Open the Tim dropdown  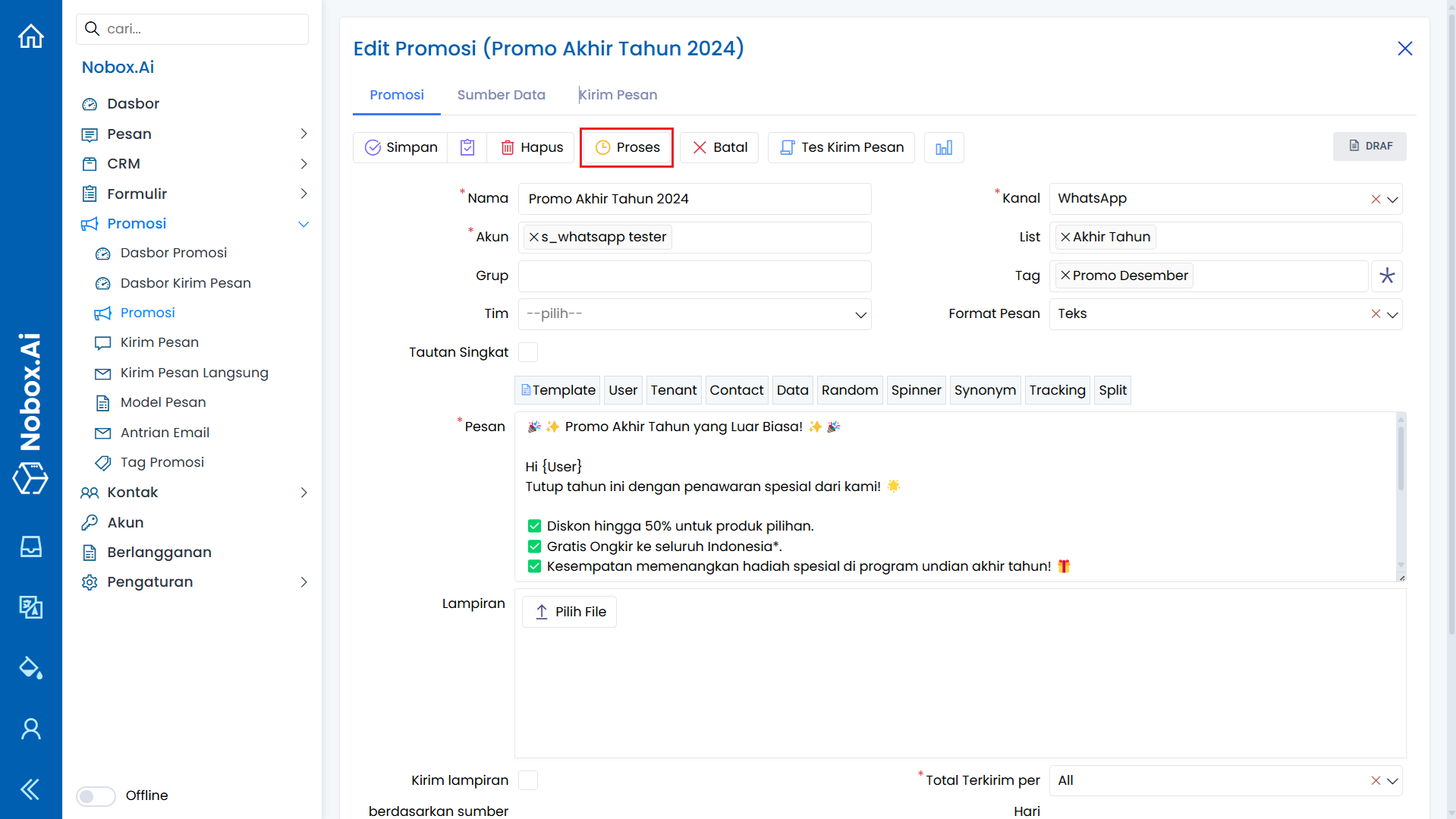click(x=694, y=314)
